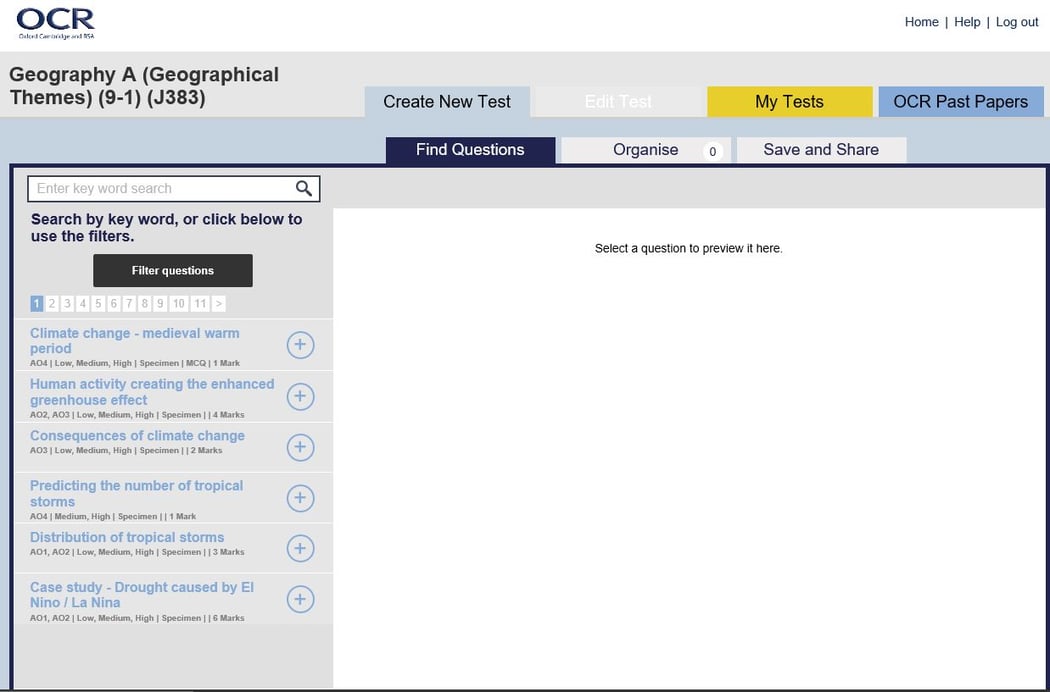Switch to the Organise tab
The image size is (1050, 692).
click(647, 150)
